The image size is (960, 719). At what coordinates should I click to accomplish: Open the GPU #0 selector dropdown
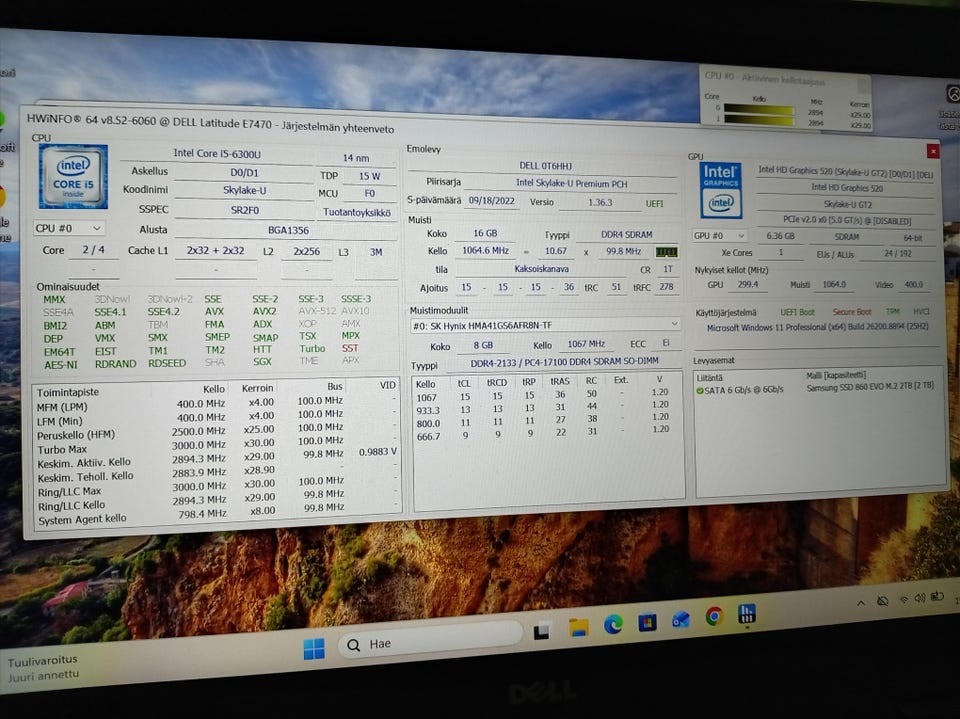click(719, 236)
